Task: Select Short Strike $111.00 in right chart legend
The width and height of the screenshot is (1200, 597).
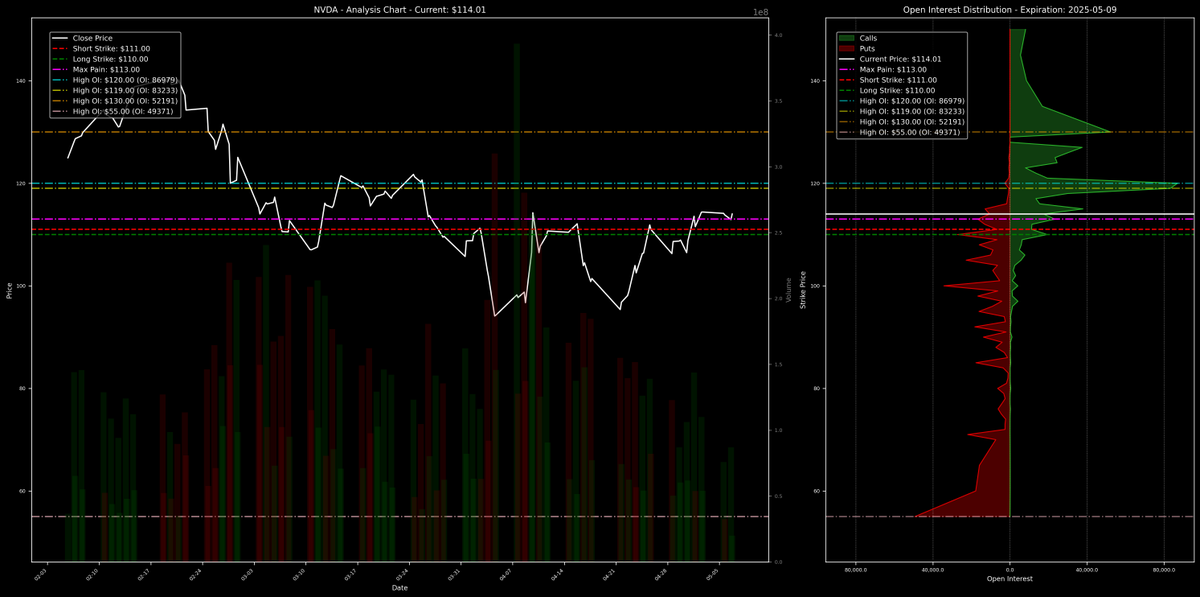Action: coord(888,80)
